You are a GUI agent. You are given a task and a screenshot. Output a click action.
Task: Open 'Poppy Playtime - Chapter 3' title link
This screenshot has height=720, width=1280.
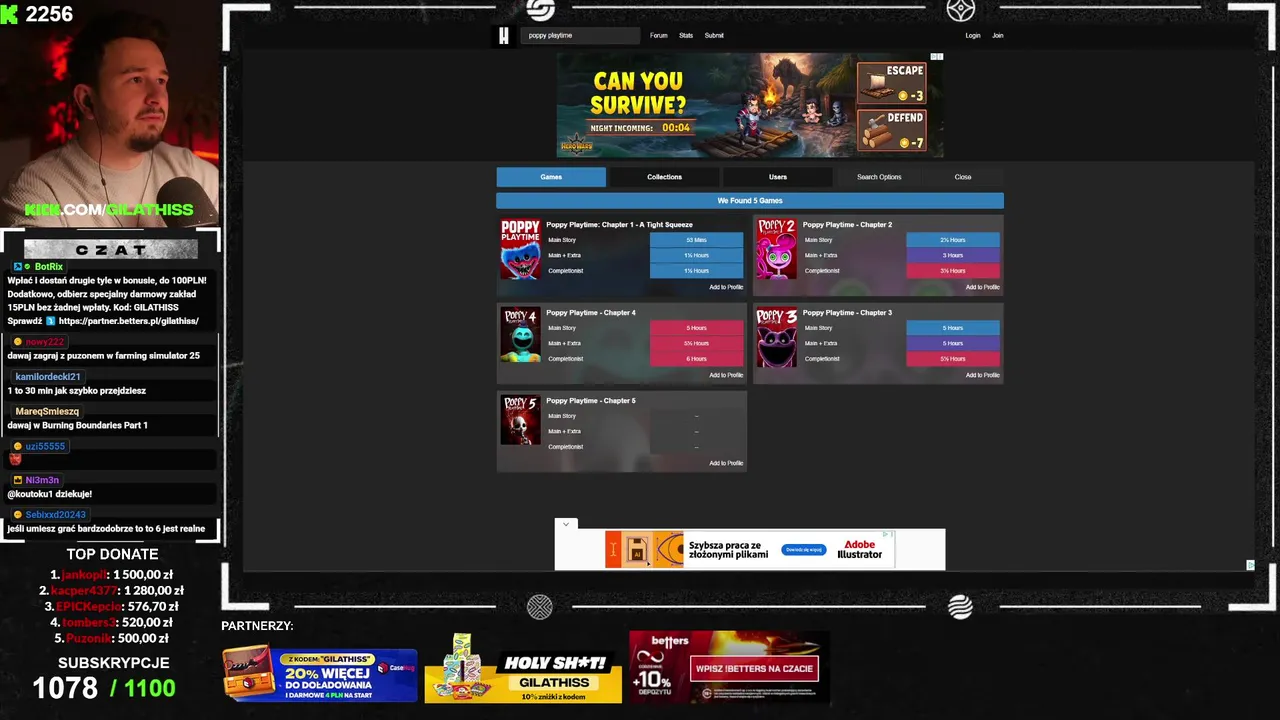847,313
